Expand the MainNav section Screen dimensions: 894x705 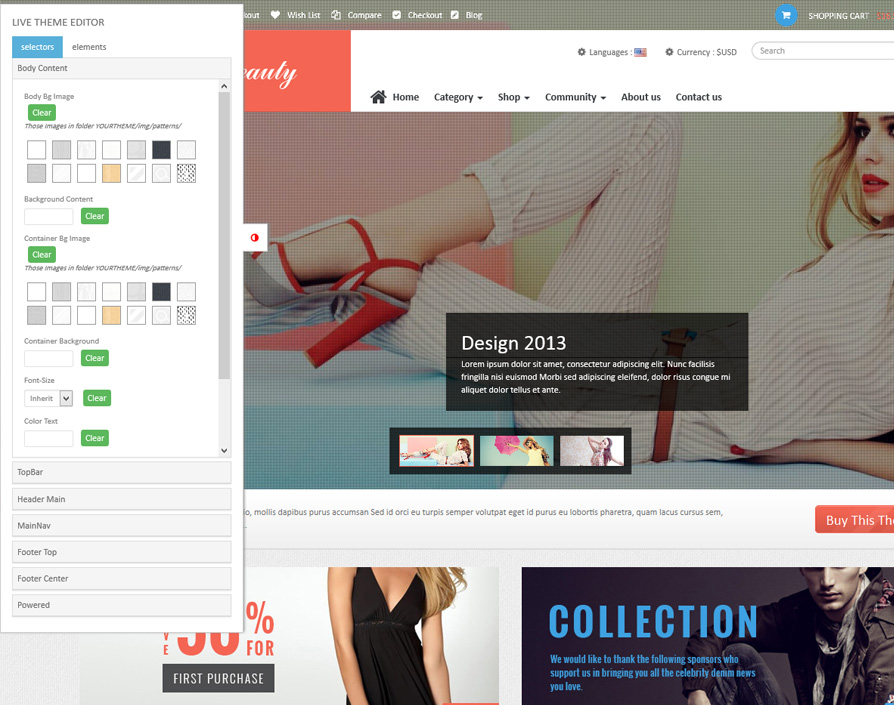pos(121,525)
